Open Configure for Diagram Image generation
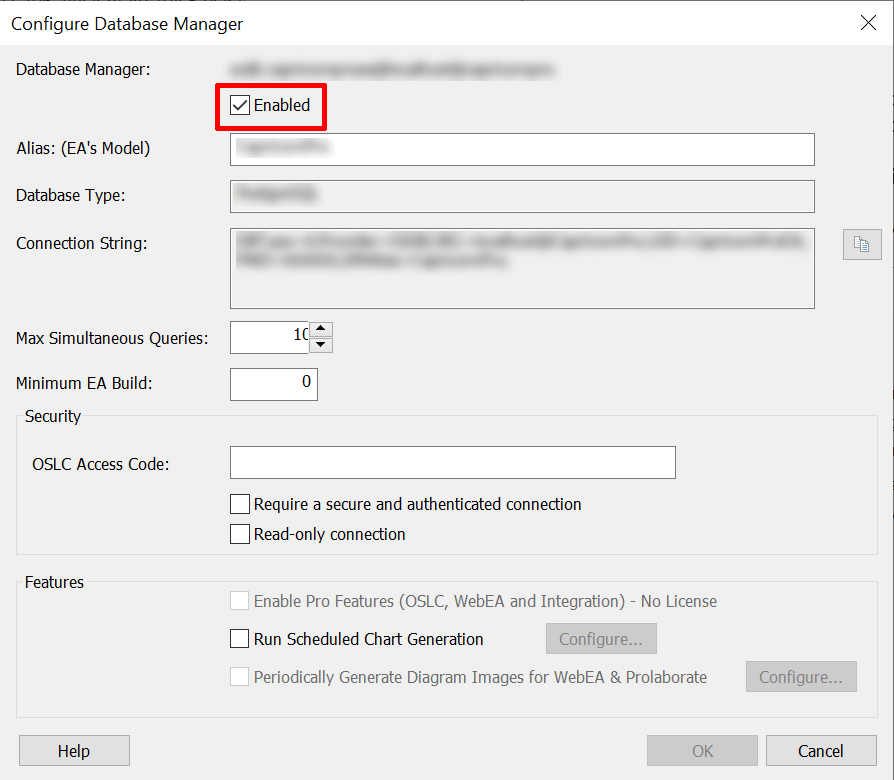This screenshot has height=780, width=894. tap(800, 677)
